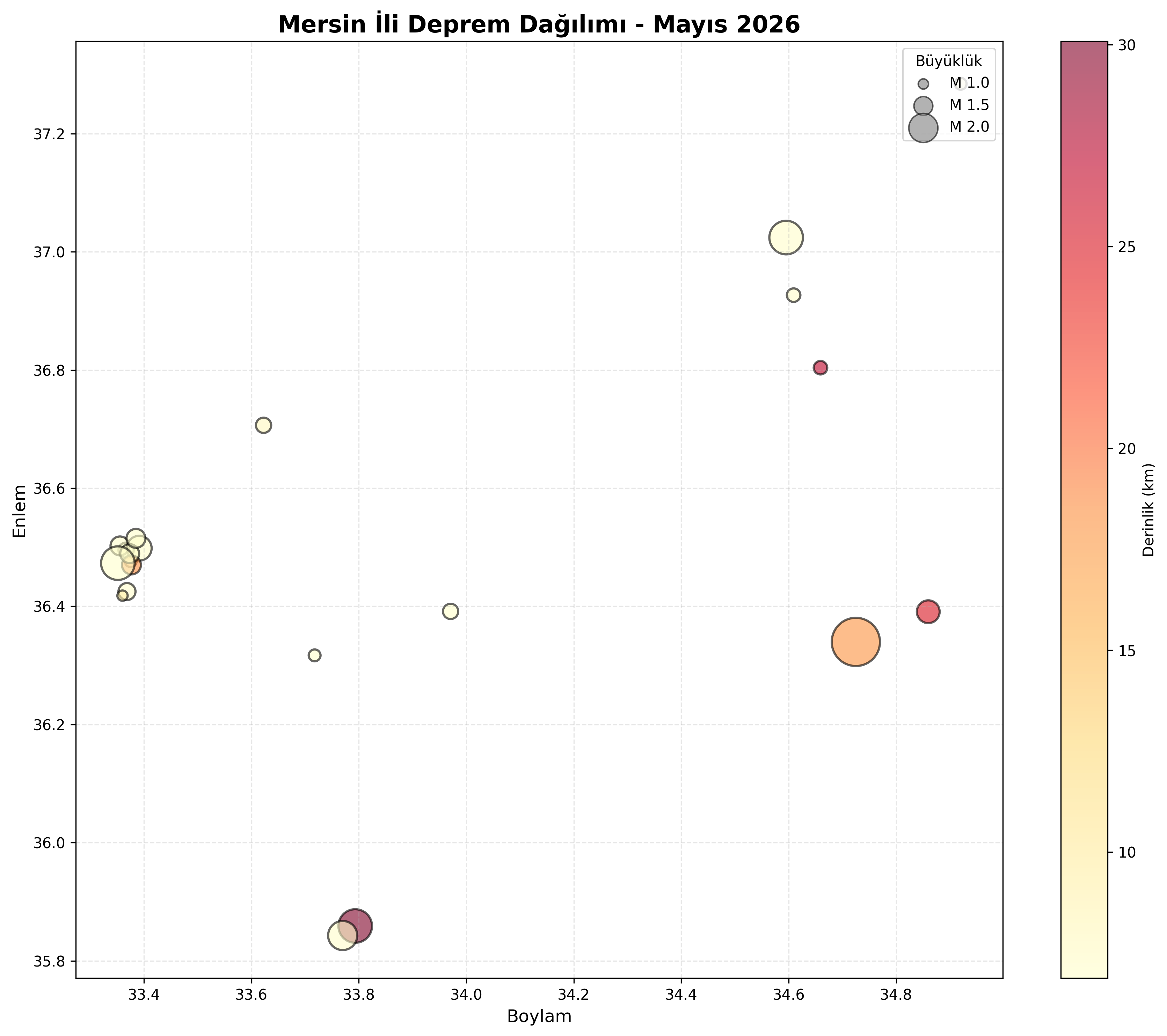Click the x-axis tick label 34.6

click(x=789, y=995)
